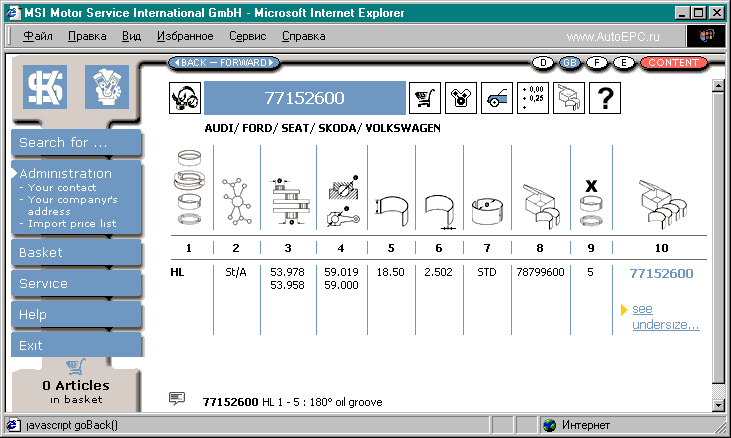The width and height of the screenshot is (731, 438).
Task: Open the Избранное menu
Action: click(x=185, y=36)
